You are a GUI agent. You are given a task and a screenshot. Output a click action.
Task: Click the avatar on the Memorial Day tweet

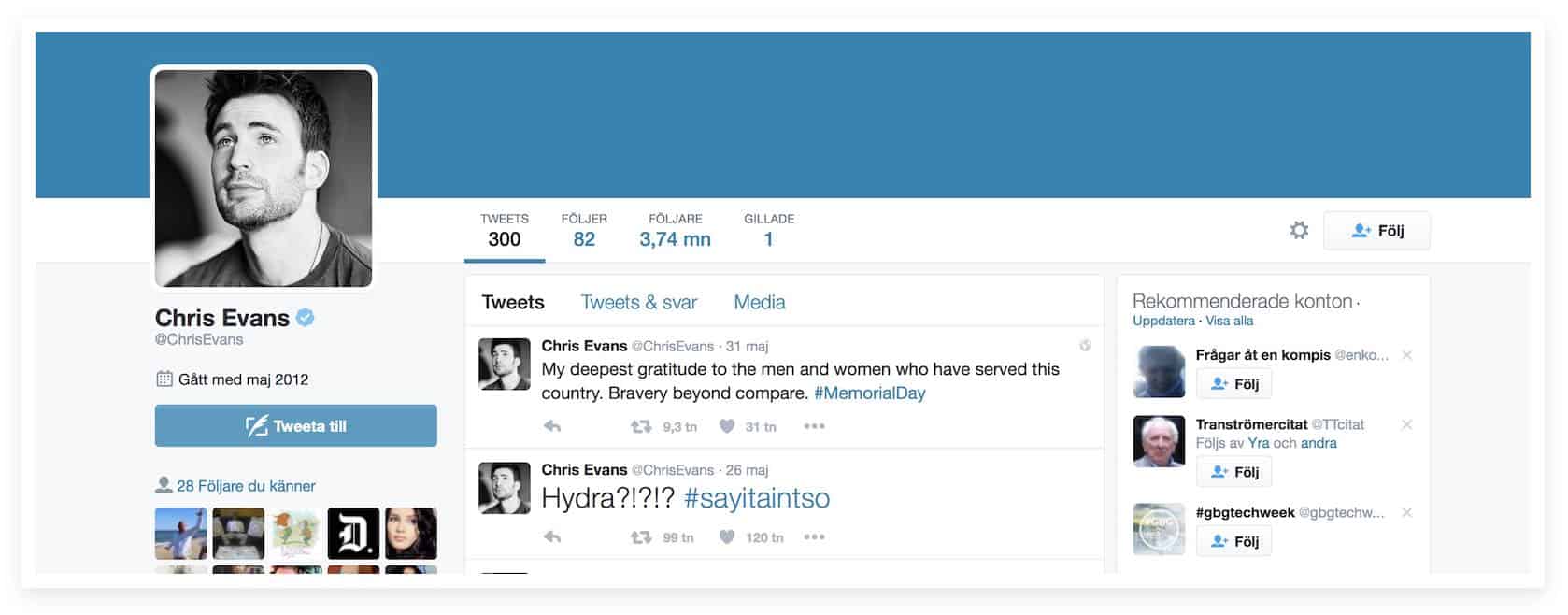pyautogui.click(x=505, y=364)
